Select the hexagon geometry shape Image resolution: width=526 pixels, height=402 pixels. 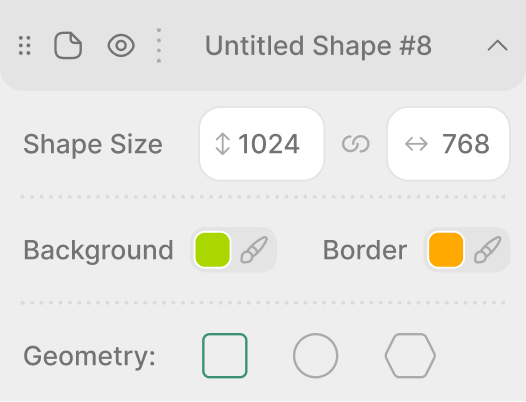410,355
